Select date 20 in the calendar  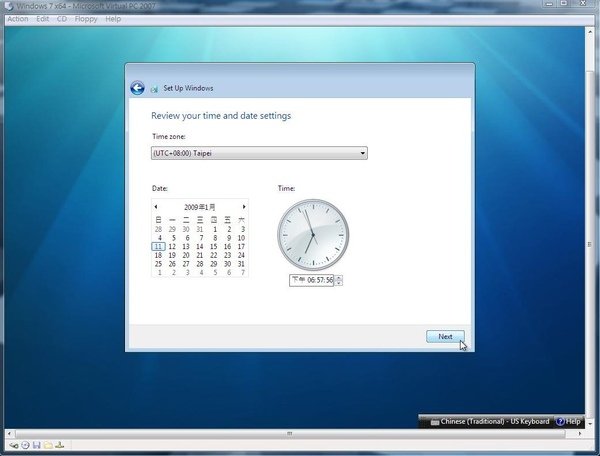(186, 255)
